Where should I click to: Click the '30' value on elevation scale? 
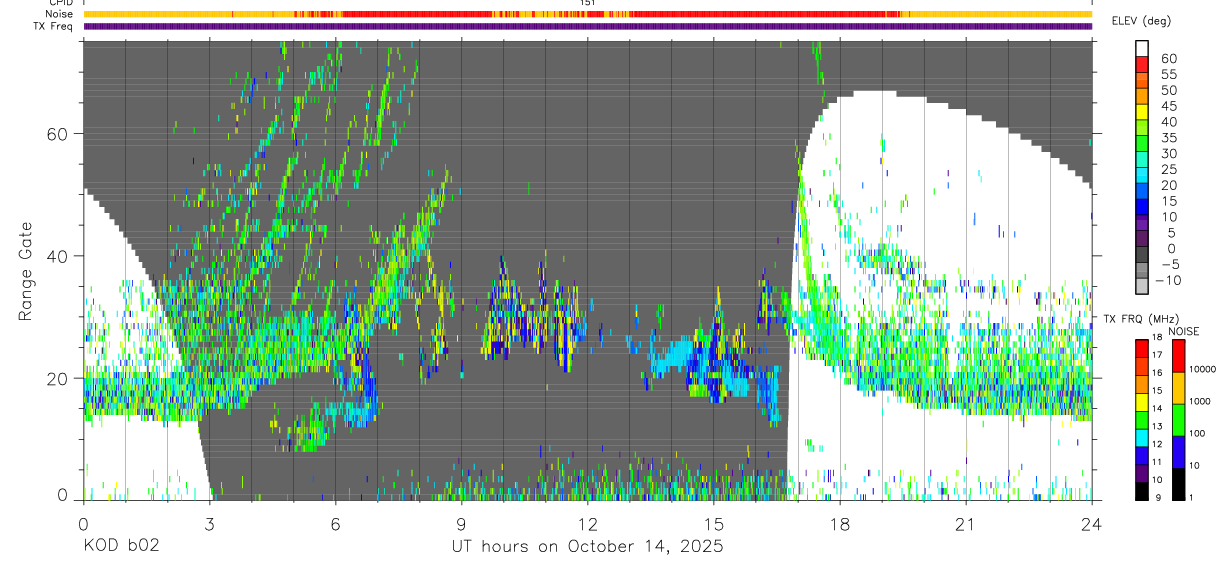coord(1167,153)
